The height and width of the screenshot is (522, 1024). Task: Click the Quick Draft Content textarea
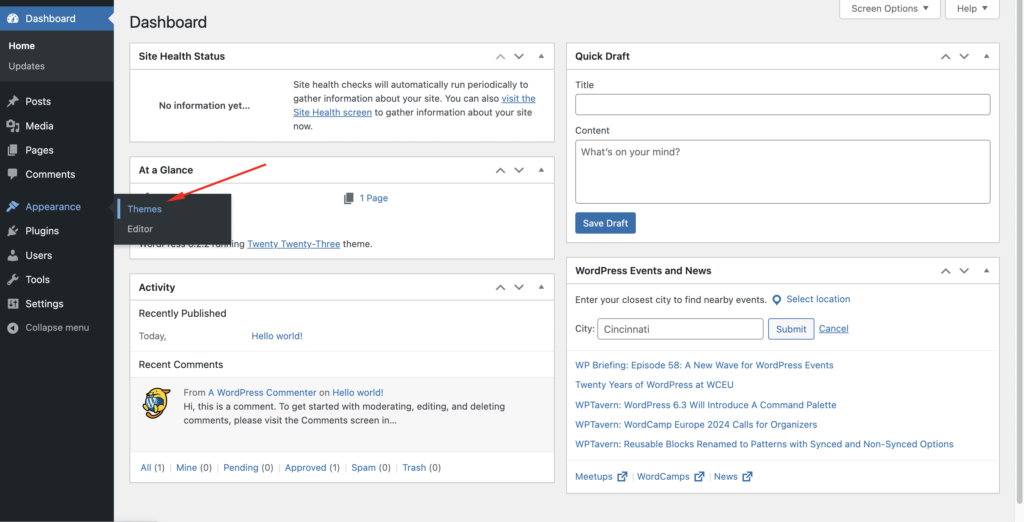[782, 172]
